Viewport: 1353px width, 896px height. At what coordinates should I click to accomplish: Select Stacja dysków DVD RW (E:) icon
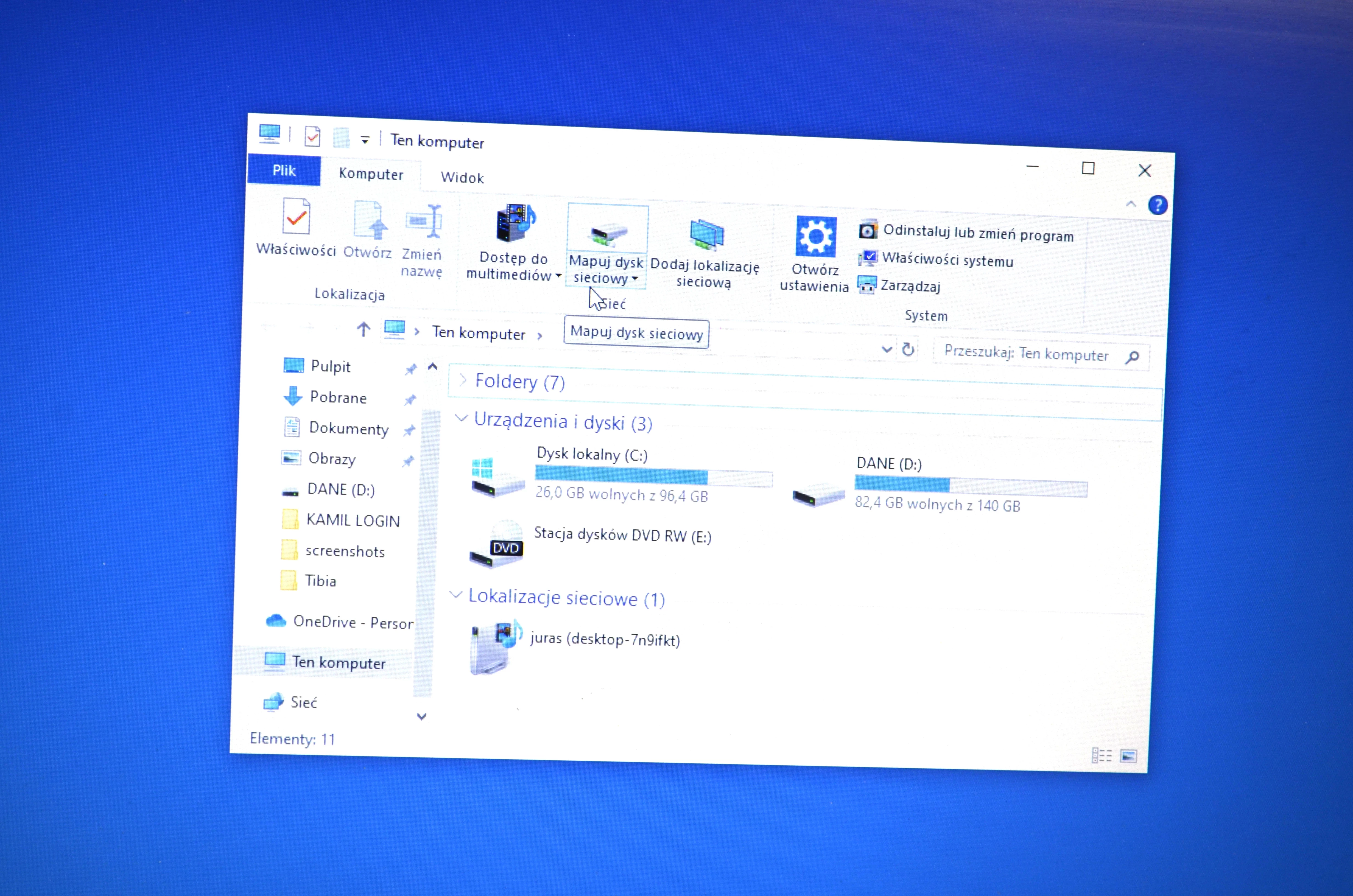(496, 545)
